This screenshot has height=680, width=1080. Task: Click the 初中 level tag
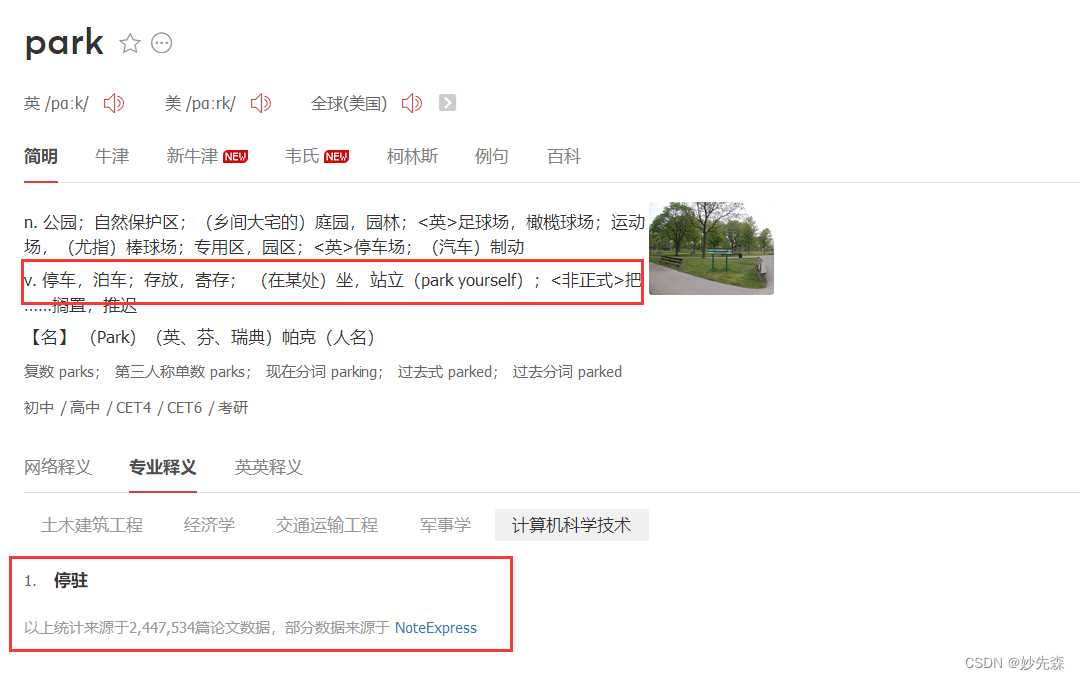tap(39, 408)
